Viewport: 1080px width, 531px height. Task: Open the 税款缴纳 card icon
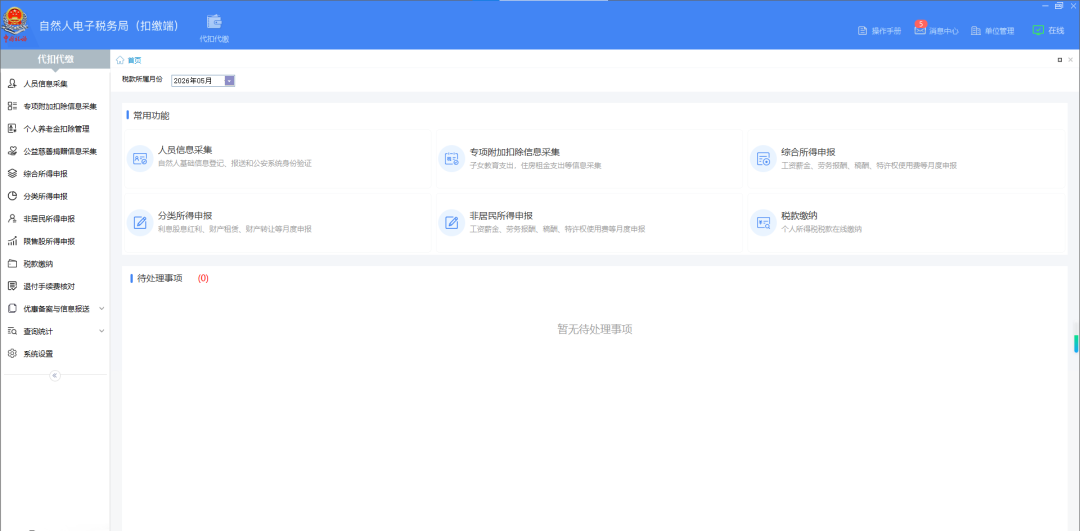click(x=763, y=222)
